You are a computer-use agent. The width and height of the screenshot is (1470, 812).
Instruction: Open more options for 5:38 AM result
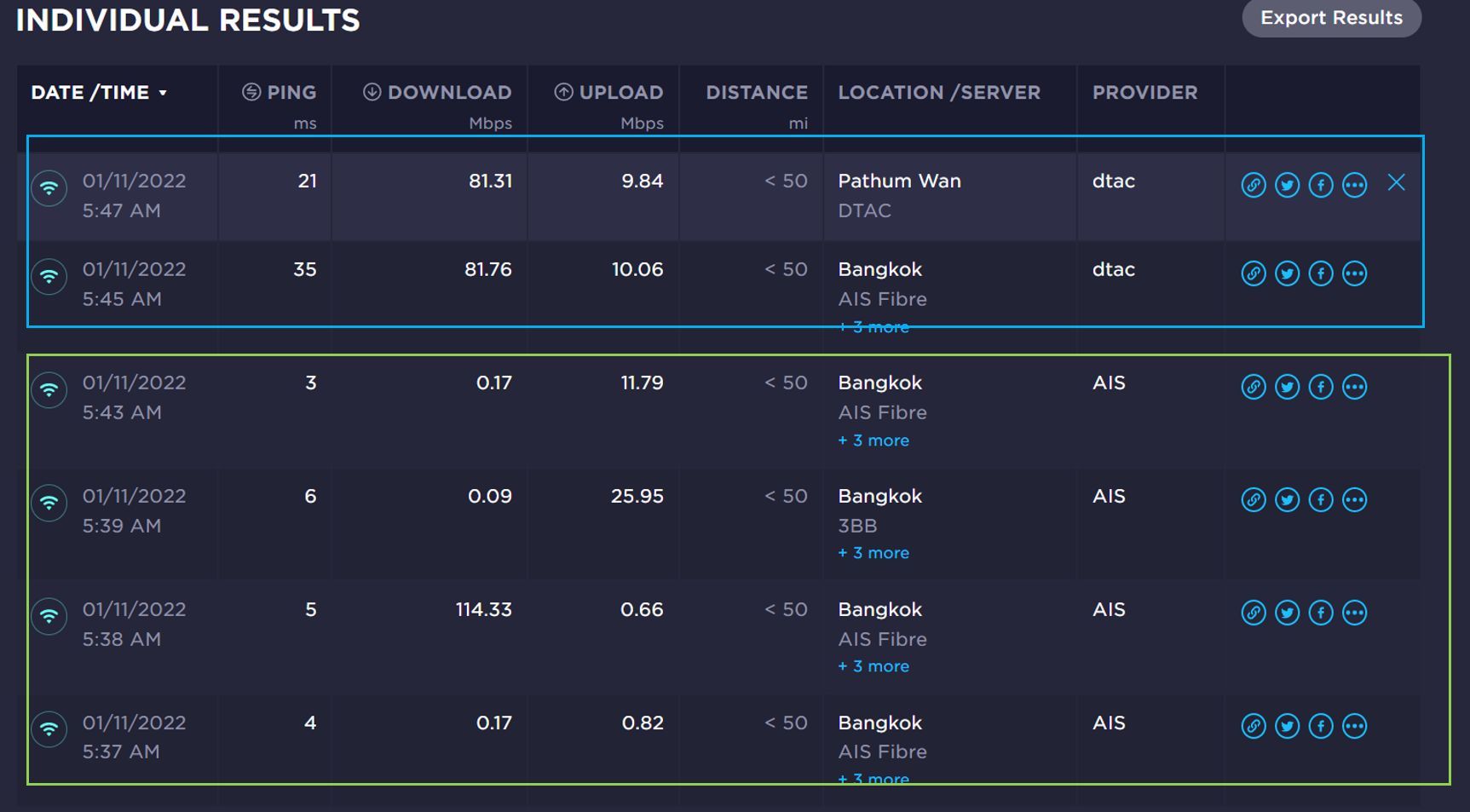click(1354, 613)
